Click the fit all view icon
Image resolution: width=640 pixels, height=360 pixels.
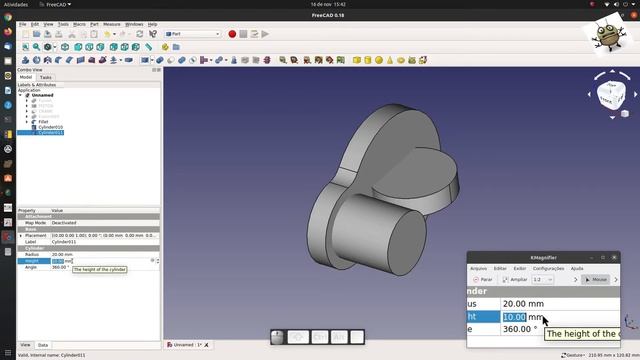point(25,47)
